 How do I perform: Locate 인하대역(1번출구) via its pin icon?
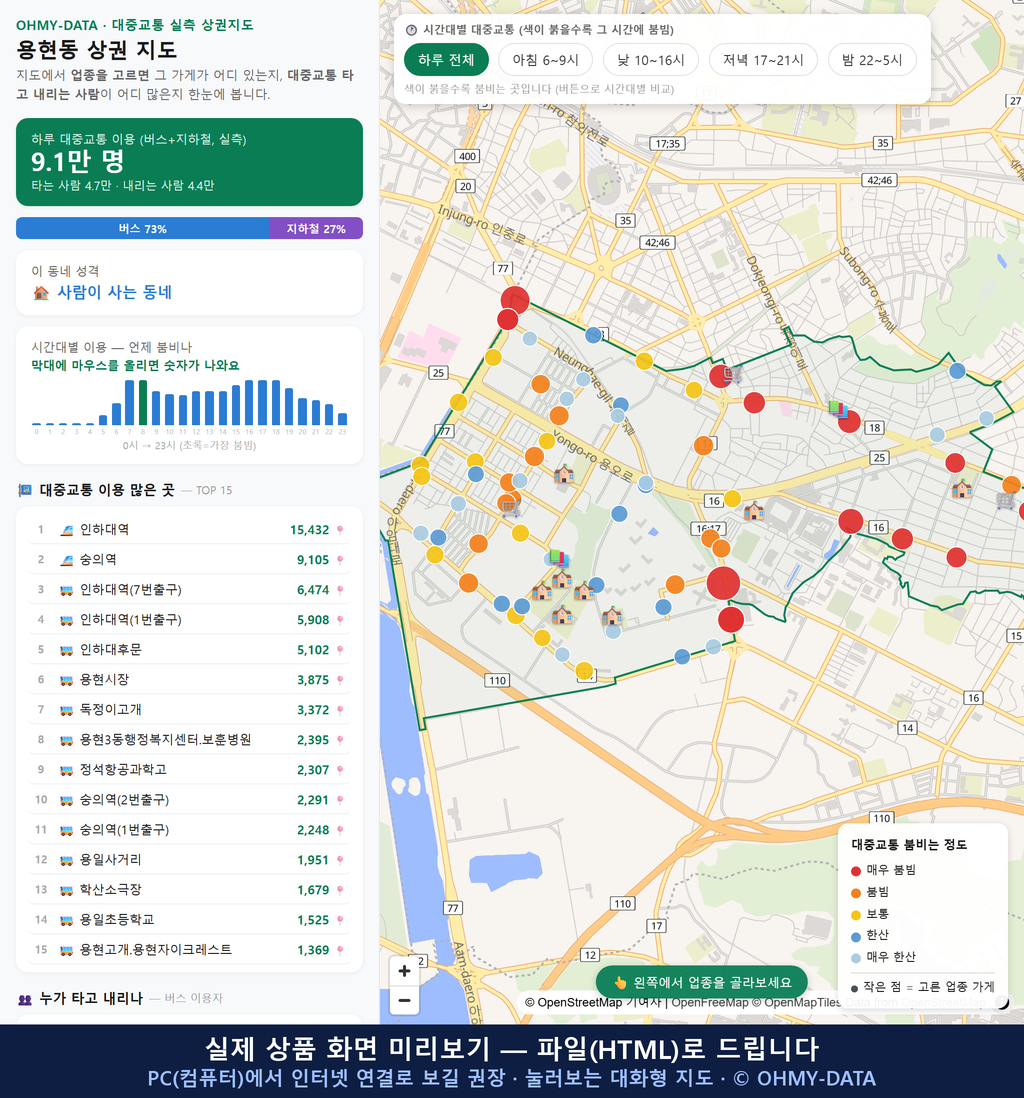point(340,620)
